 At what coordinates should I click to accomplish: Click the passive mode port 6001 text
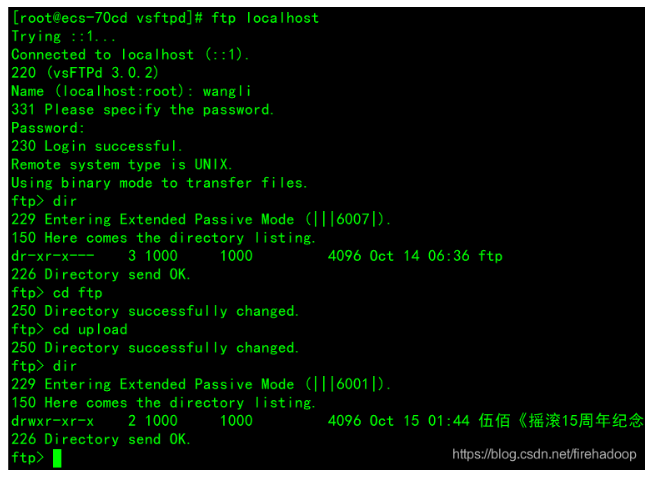(353, 384)
